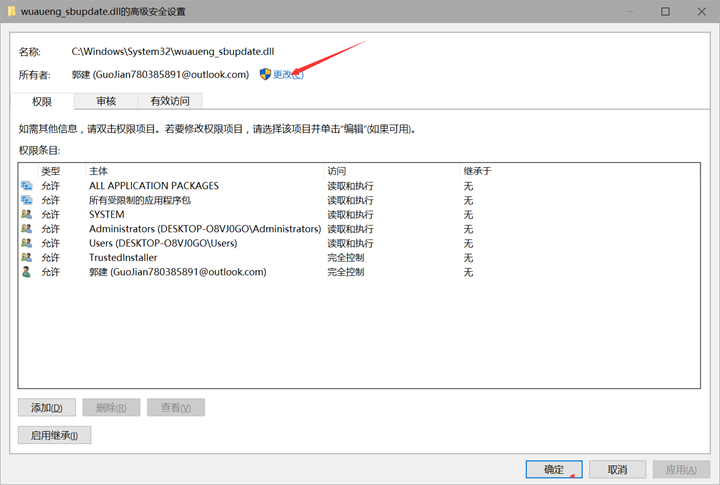This screenshot has width=720, height=485.
Task: Click the group icon for the TrustedInstaller entry
Action: (x=27, y=257)
